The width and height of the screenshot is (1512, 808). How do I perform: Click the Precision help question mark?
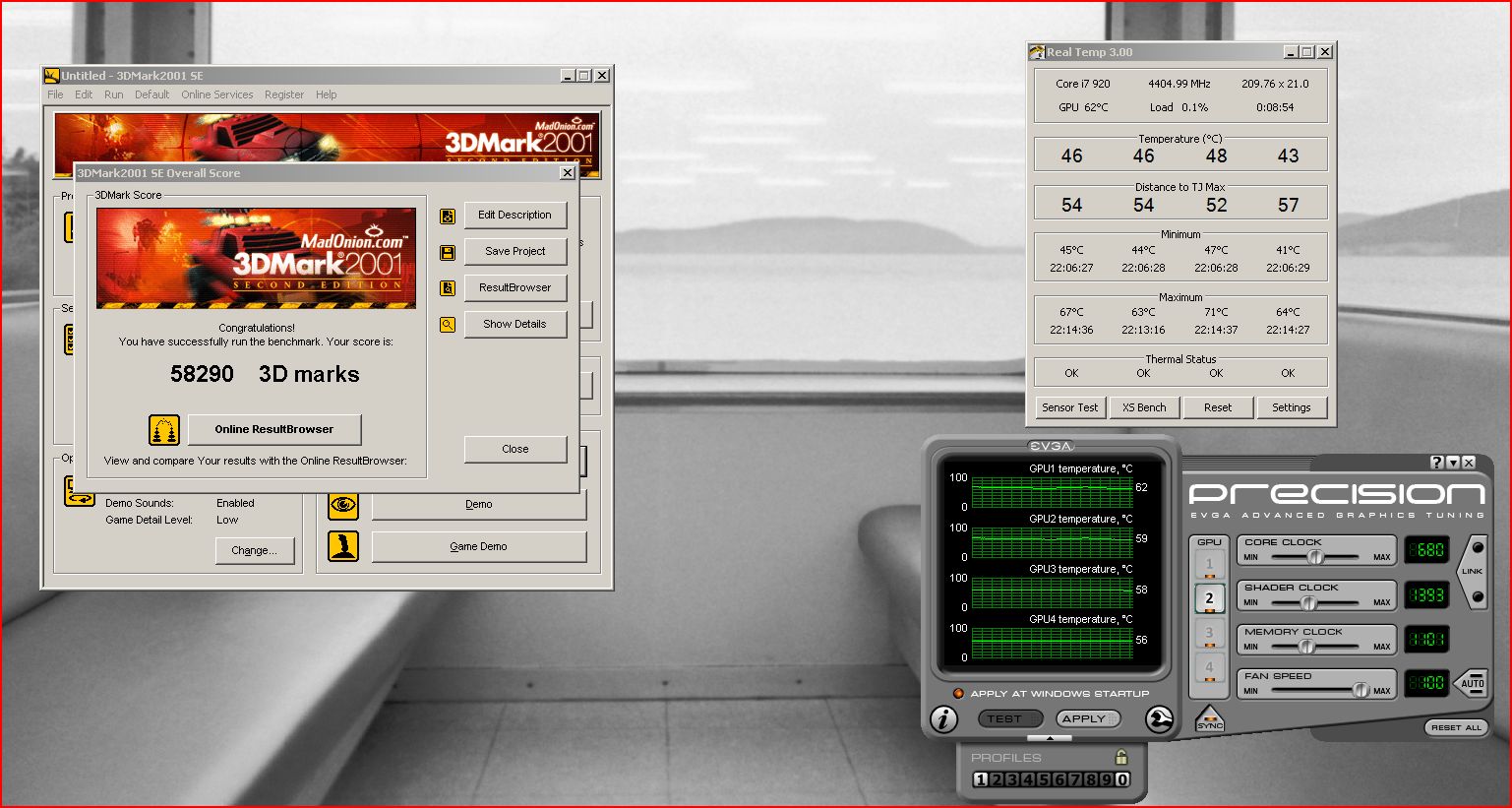[1437, 463]
